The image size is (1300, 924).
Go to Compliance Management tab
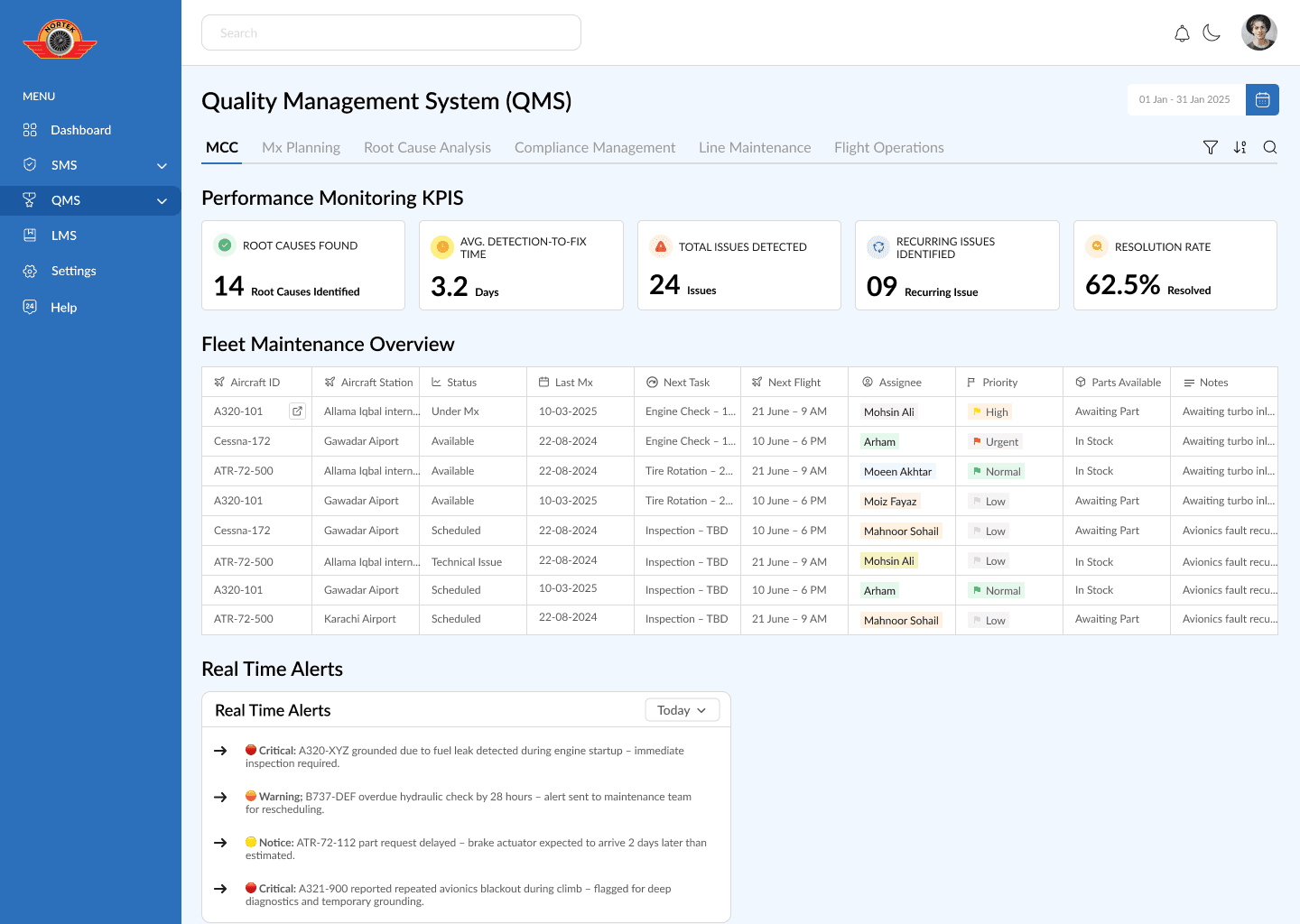(595, 147)
